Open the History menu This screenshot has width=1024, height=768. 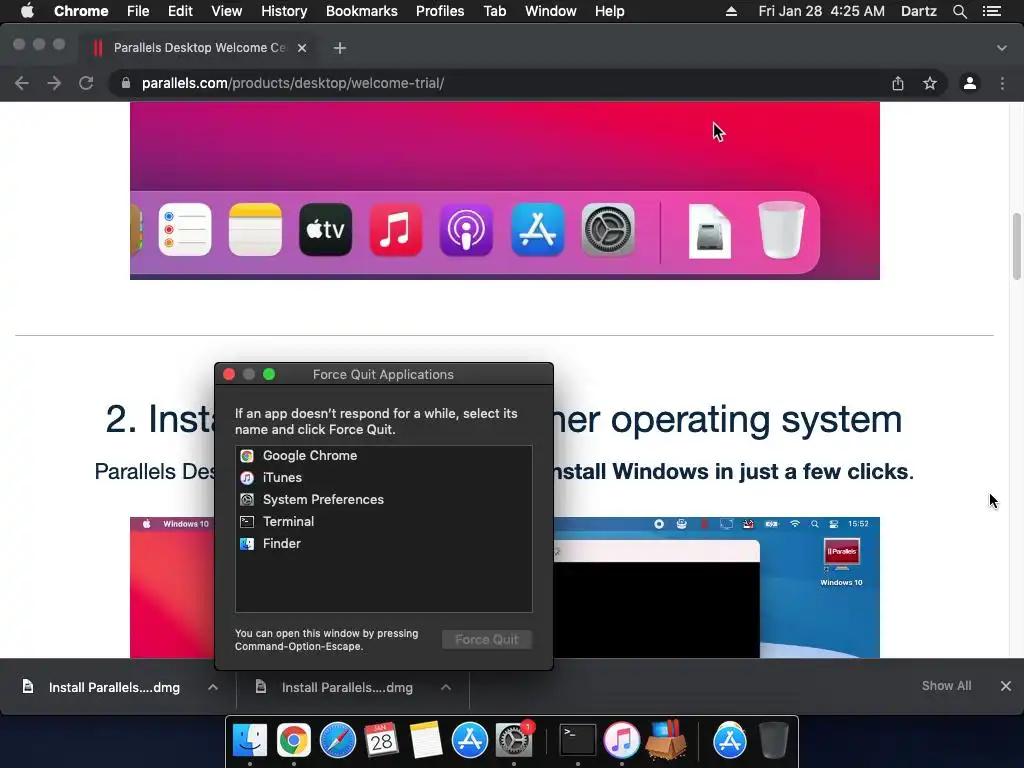tap(284, 11)
